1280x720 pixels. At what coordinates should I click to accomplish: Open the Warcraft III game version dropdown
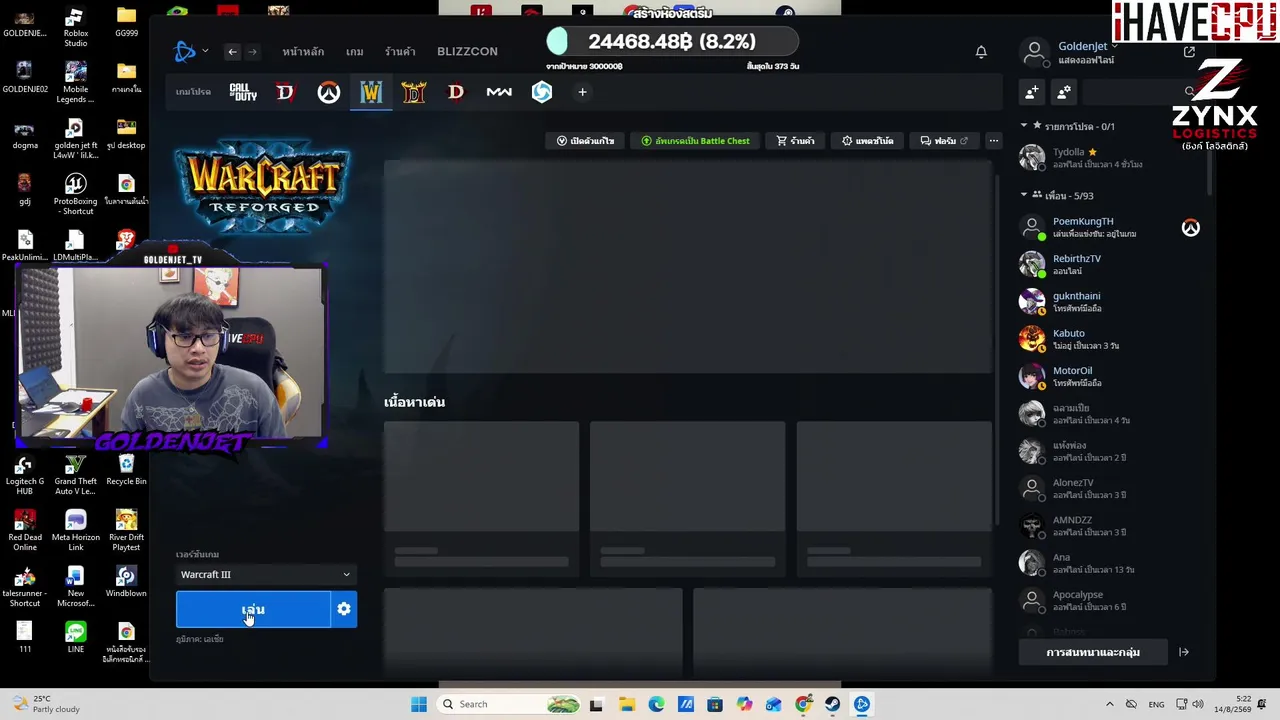tap(265, 574)
